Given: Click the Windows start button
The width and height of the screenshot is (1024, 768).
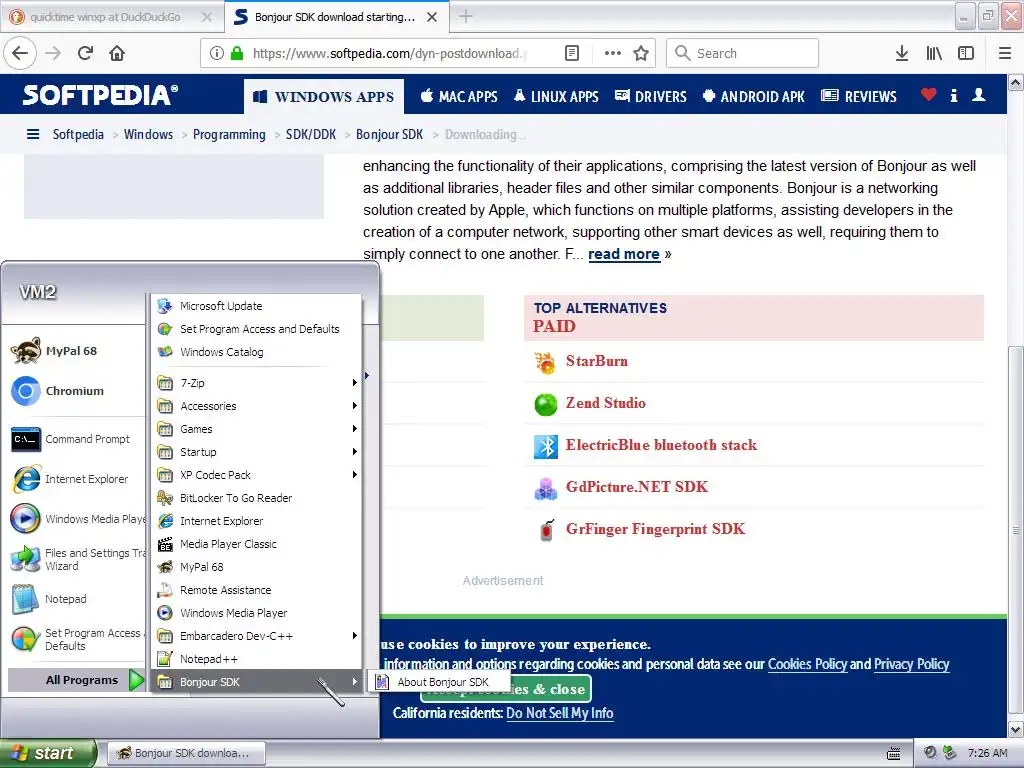Looking at the screenshot, I should [48, 753].
